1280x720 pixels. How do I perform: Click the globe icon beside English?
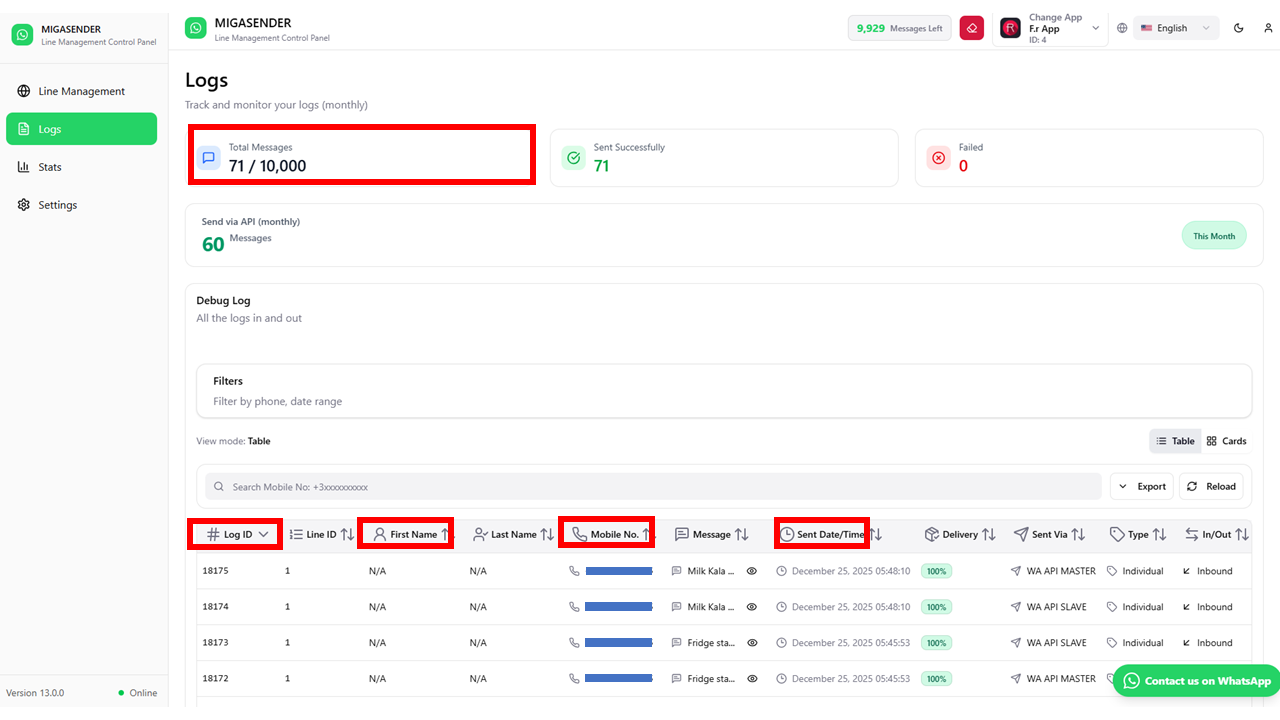[1122, 28]
